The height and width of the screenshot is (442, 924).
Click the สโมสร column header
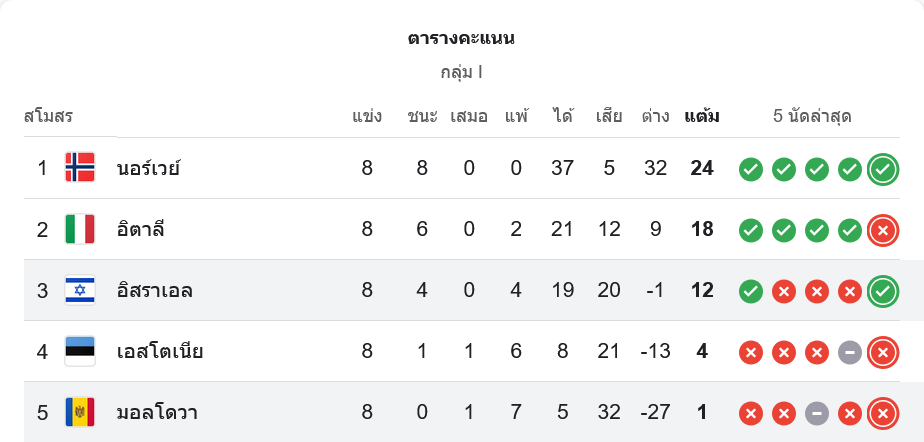48,116
